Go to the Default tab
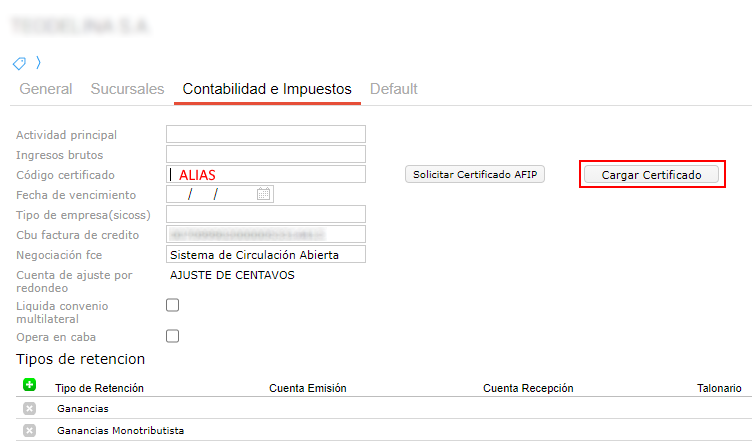Screen dimensions: 752x445 394,89
